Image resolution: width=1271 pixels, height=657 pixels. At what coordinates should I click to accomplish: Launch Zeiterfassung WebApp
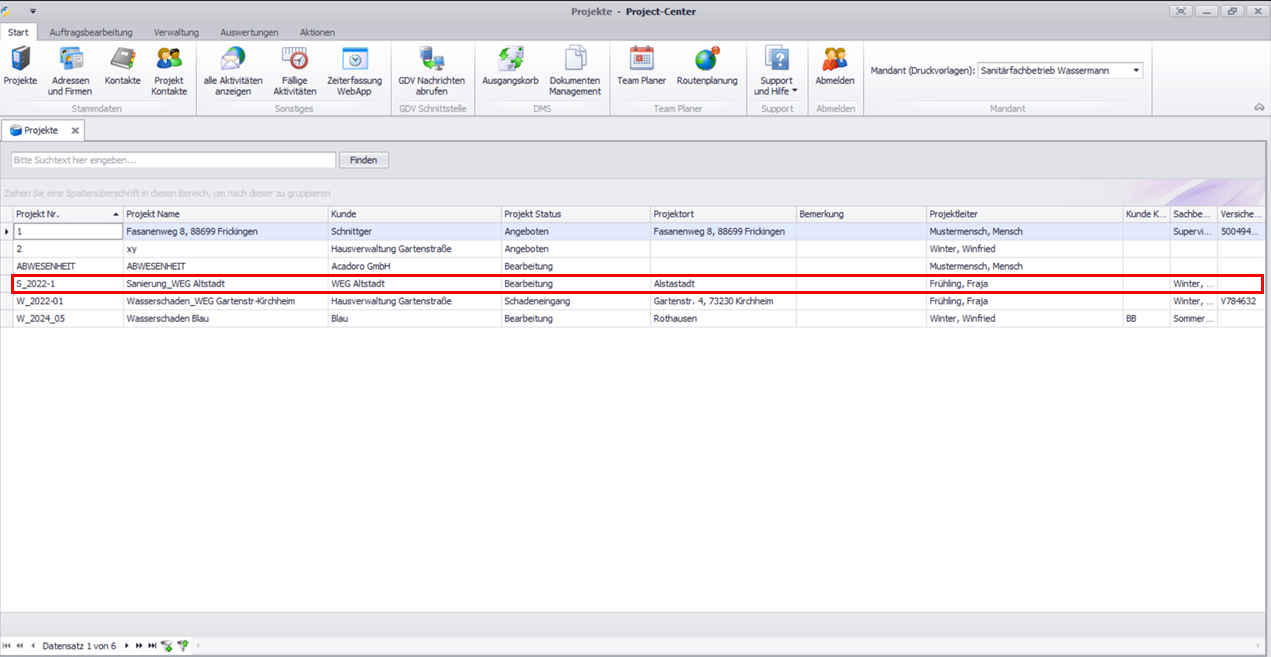click(354, 70)
